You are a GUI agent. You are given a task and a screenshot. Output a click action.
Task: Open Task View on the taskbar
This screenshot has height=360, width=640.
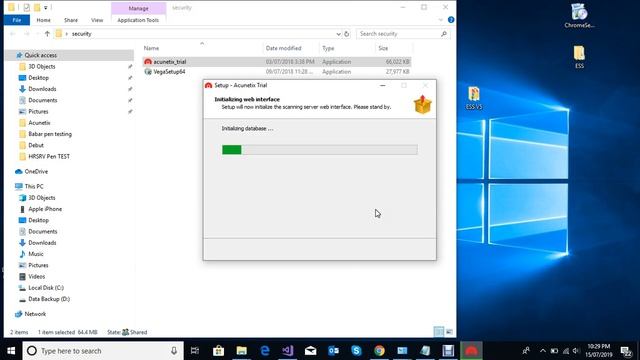[195, 351]
